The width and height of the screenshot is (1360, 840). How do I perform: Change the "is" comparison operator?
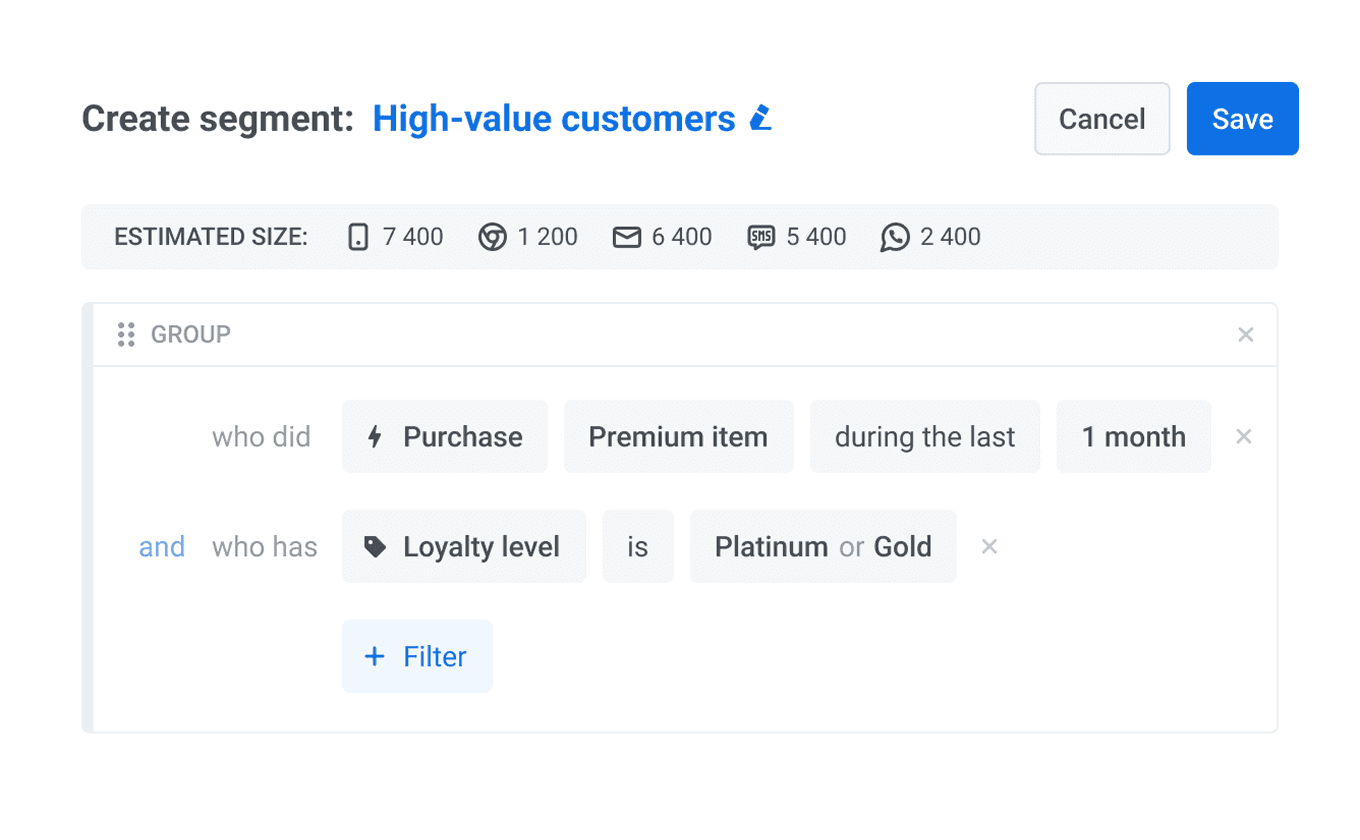tap(638, 546)
